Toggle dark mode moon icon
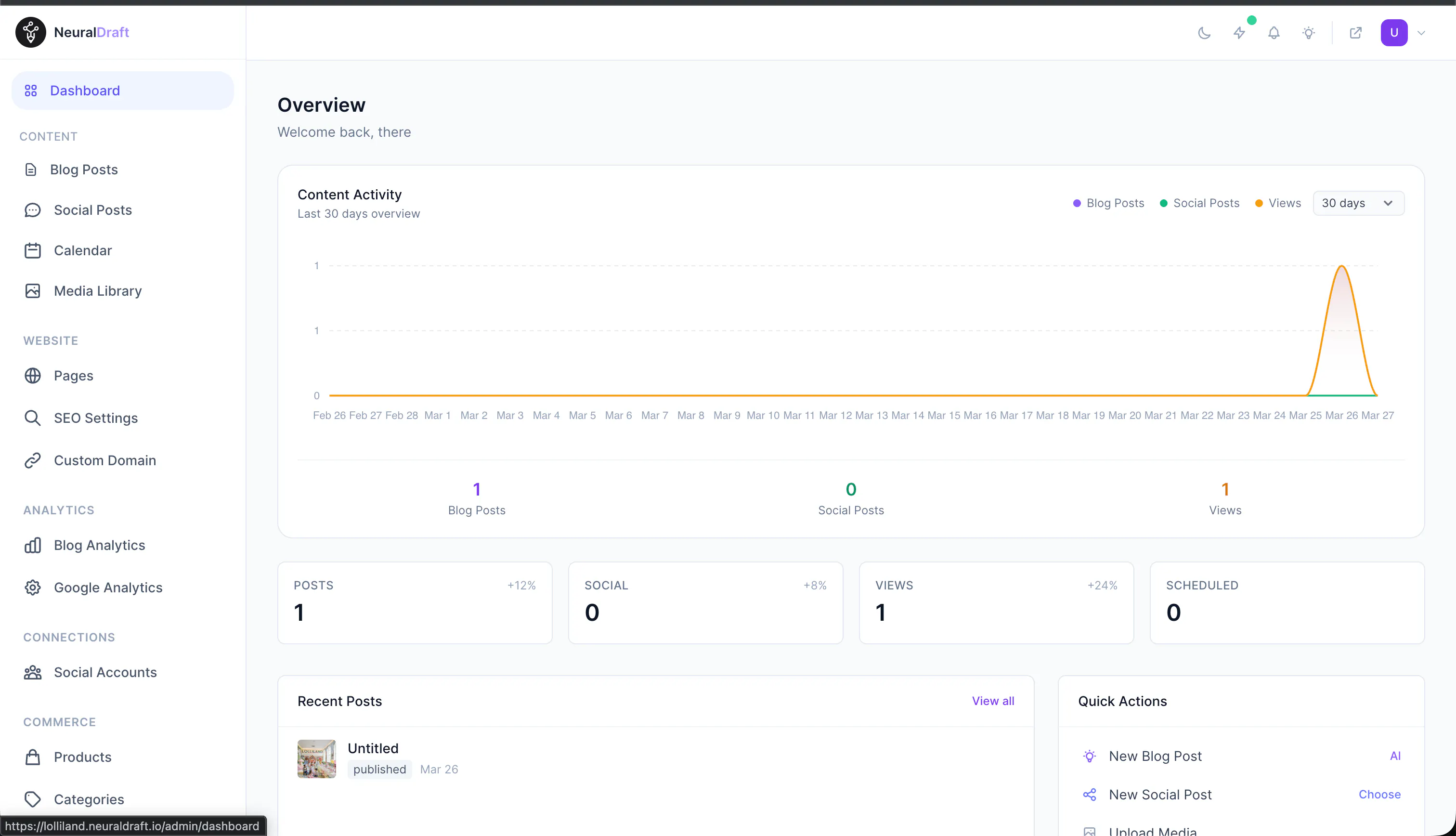 tap(1204, 33)
